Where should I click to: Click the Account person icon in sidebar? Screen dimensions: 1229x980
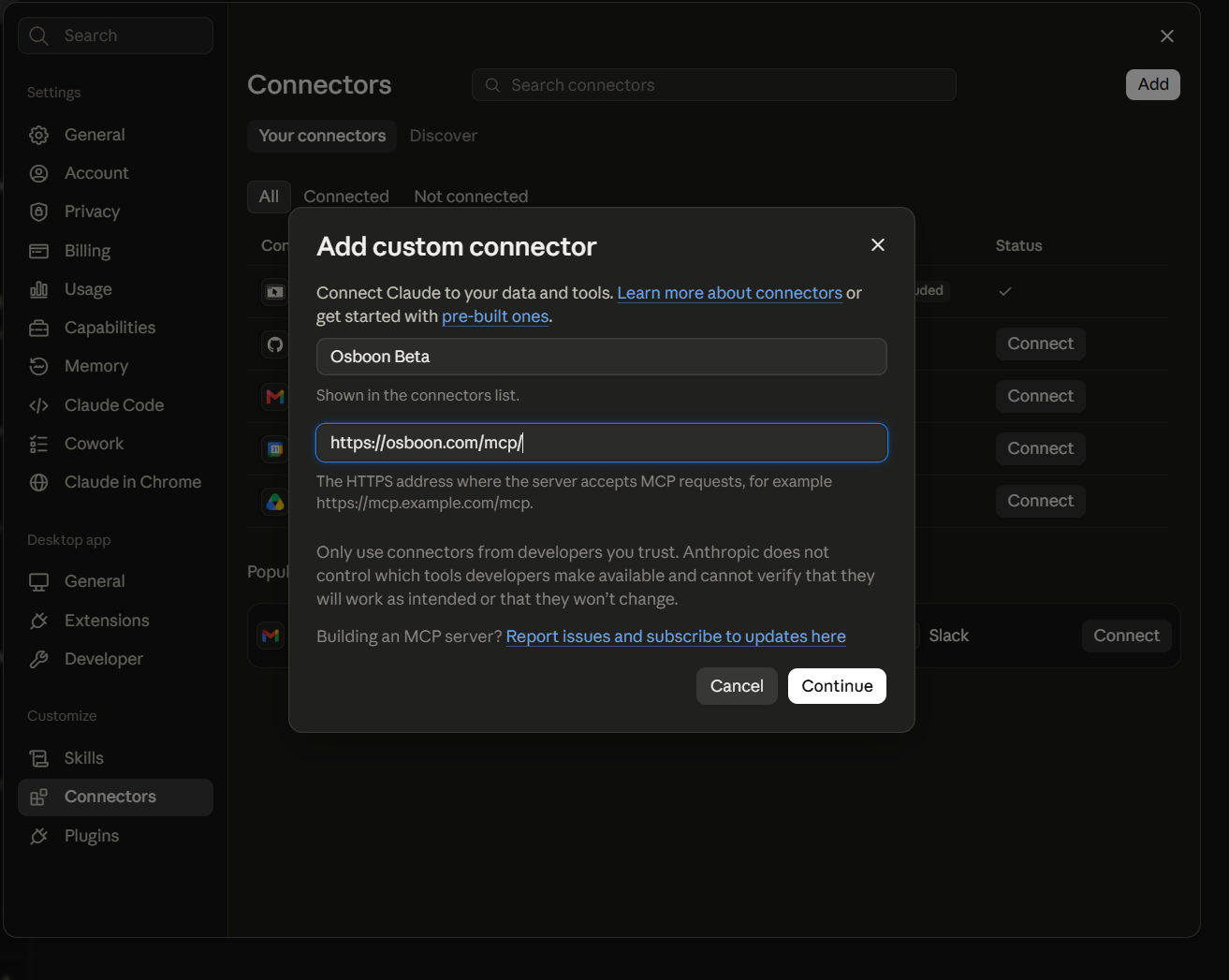[38, 173]
